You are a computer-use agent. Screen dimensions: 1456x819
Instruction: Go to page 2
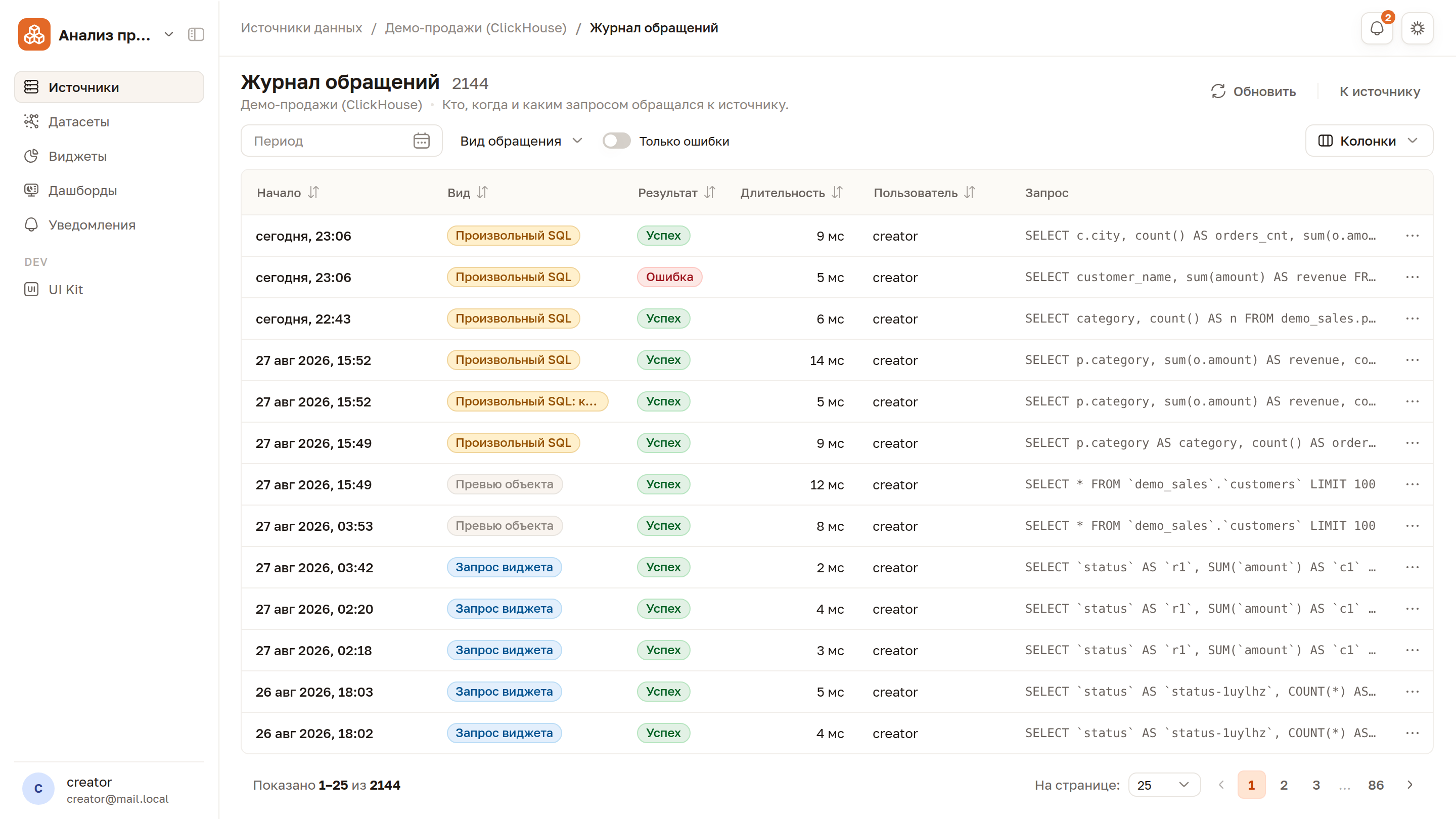pyautogui.click(x=1284, y=785)
